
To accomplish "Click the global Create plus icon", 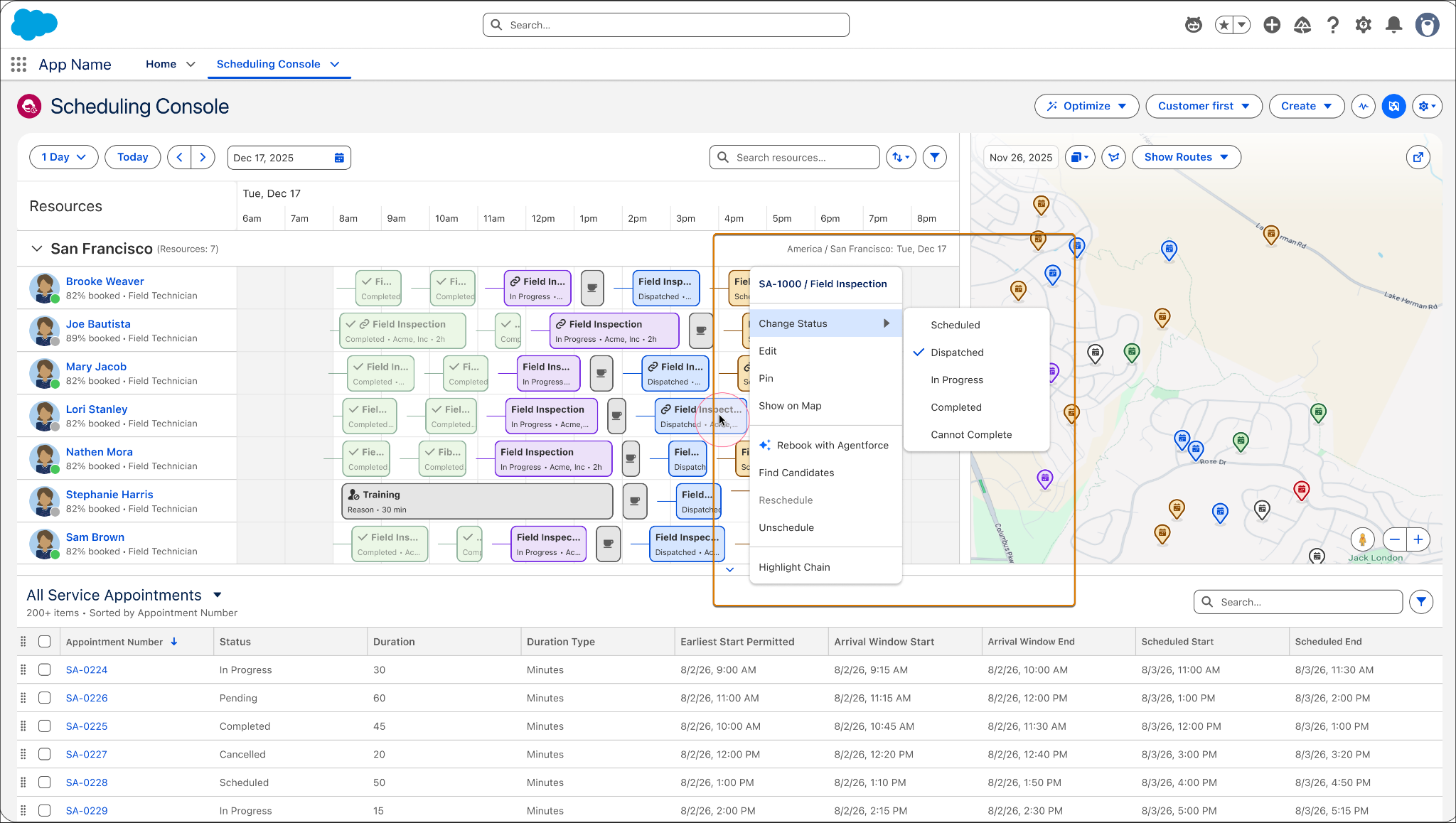I will [1272, 26].
